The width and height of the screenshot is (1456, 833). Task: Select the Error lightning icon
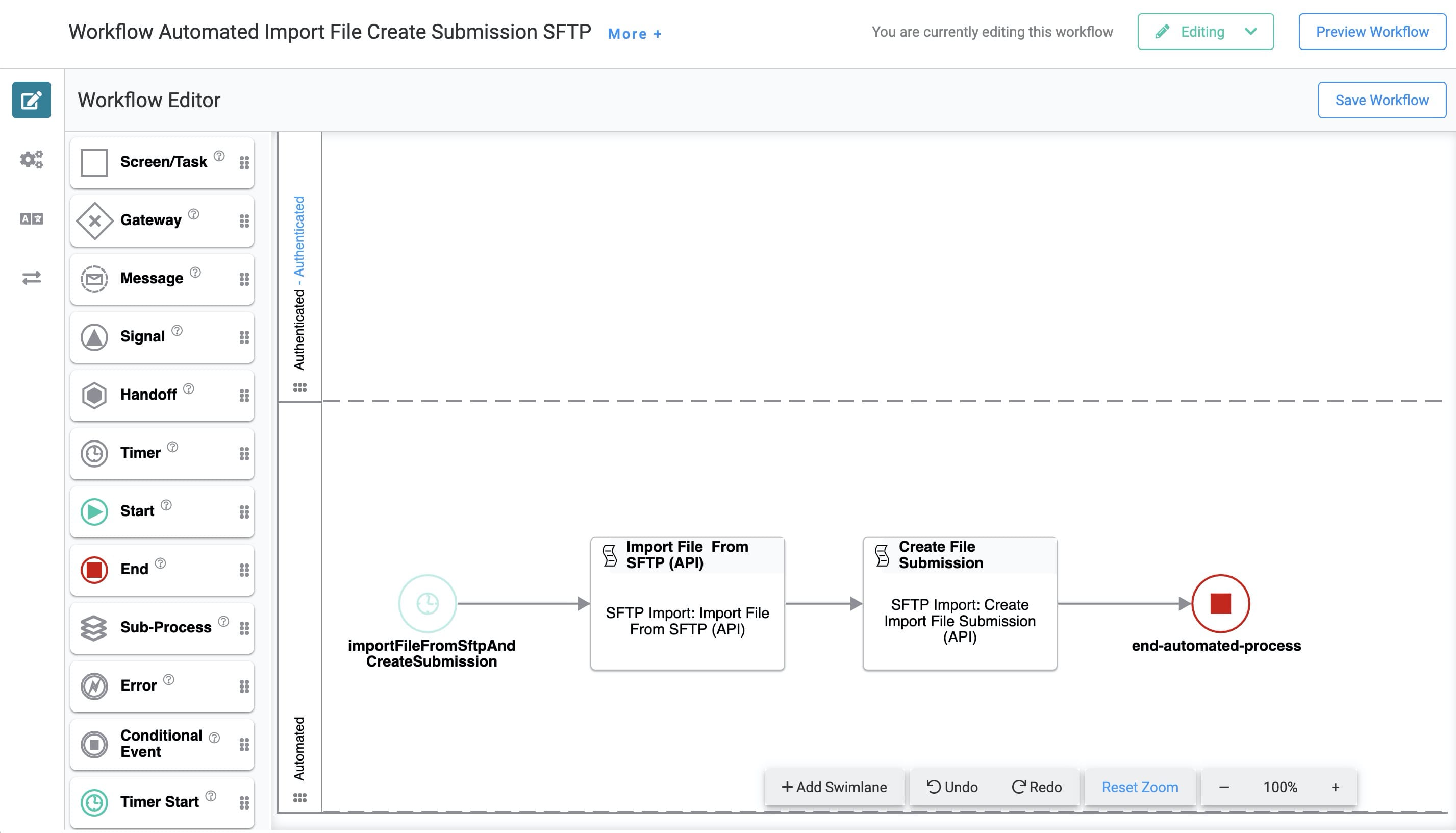(x=94, y=687)
